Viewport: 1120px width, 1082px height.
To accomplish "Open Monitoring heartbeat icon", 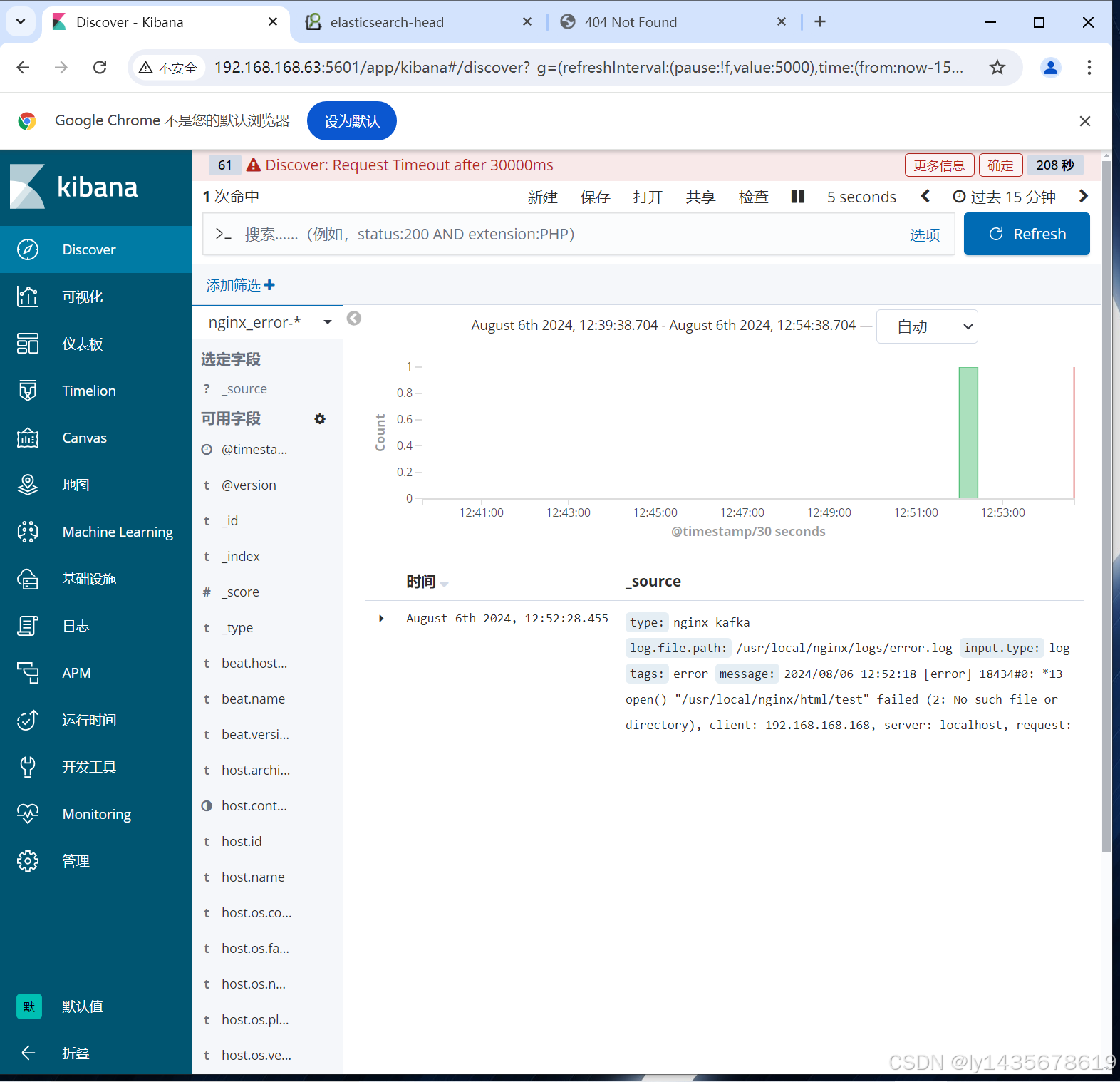I will click(28, 814).
